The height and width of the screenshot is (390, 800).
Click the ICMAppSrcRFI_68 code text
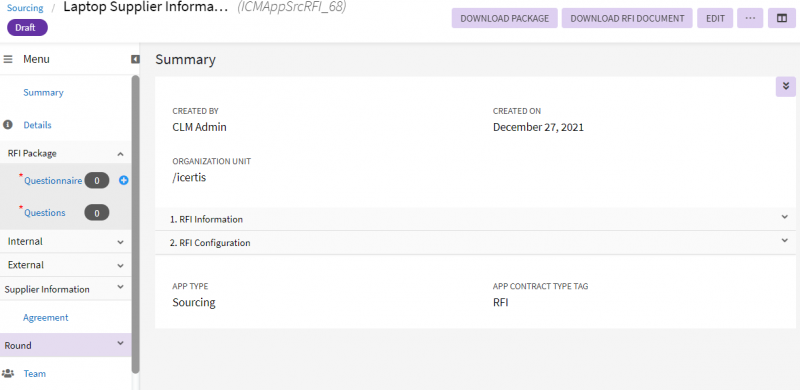[x=292, y=8]
